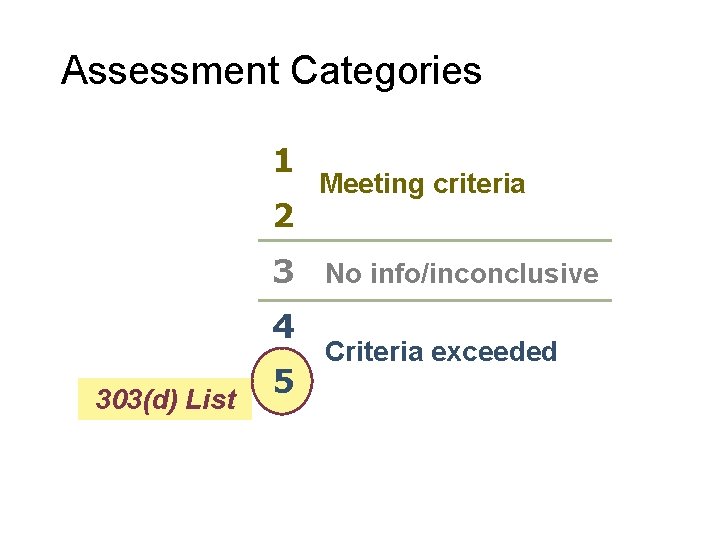Click the "Assessment Categories" slide title
The image size is (720, 540).
(x=271, y=71)
